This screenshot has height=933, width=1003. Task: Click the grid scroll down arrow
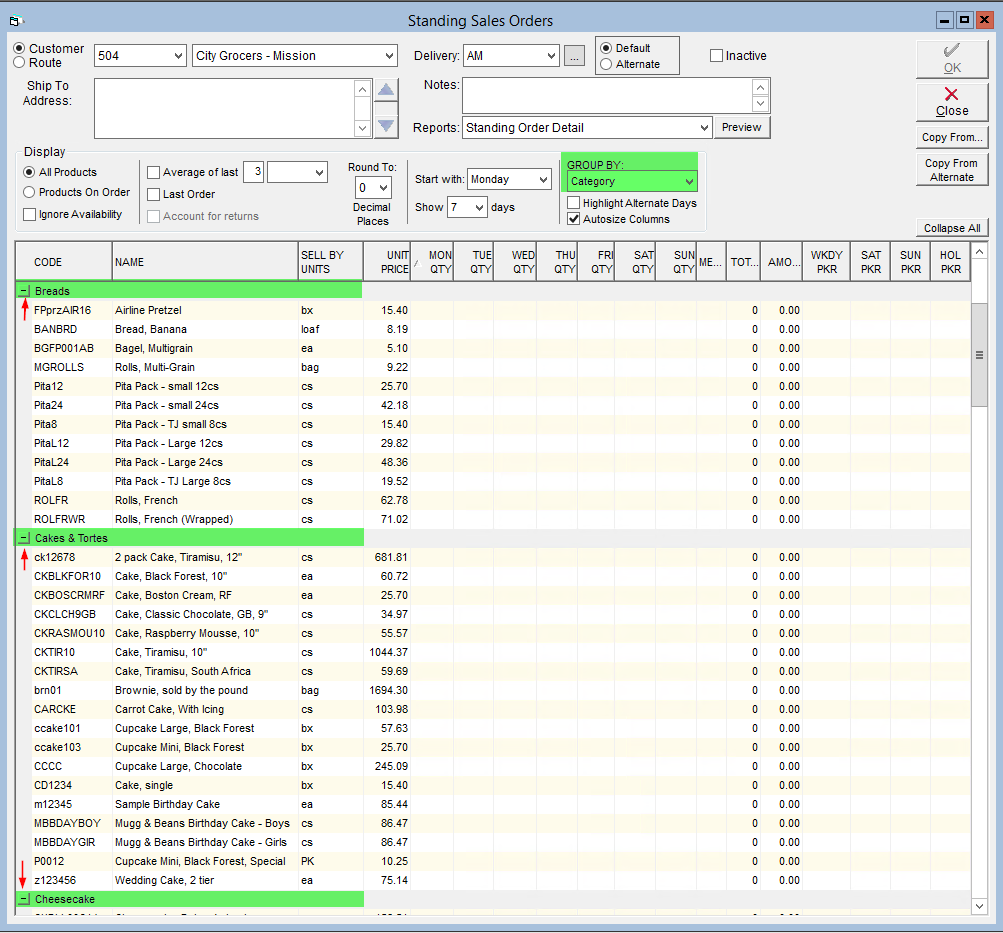[979, 906]
